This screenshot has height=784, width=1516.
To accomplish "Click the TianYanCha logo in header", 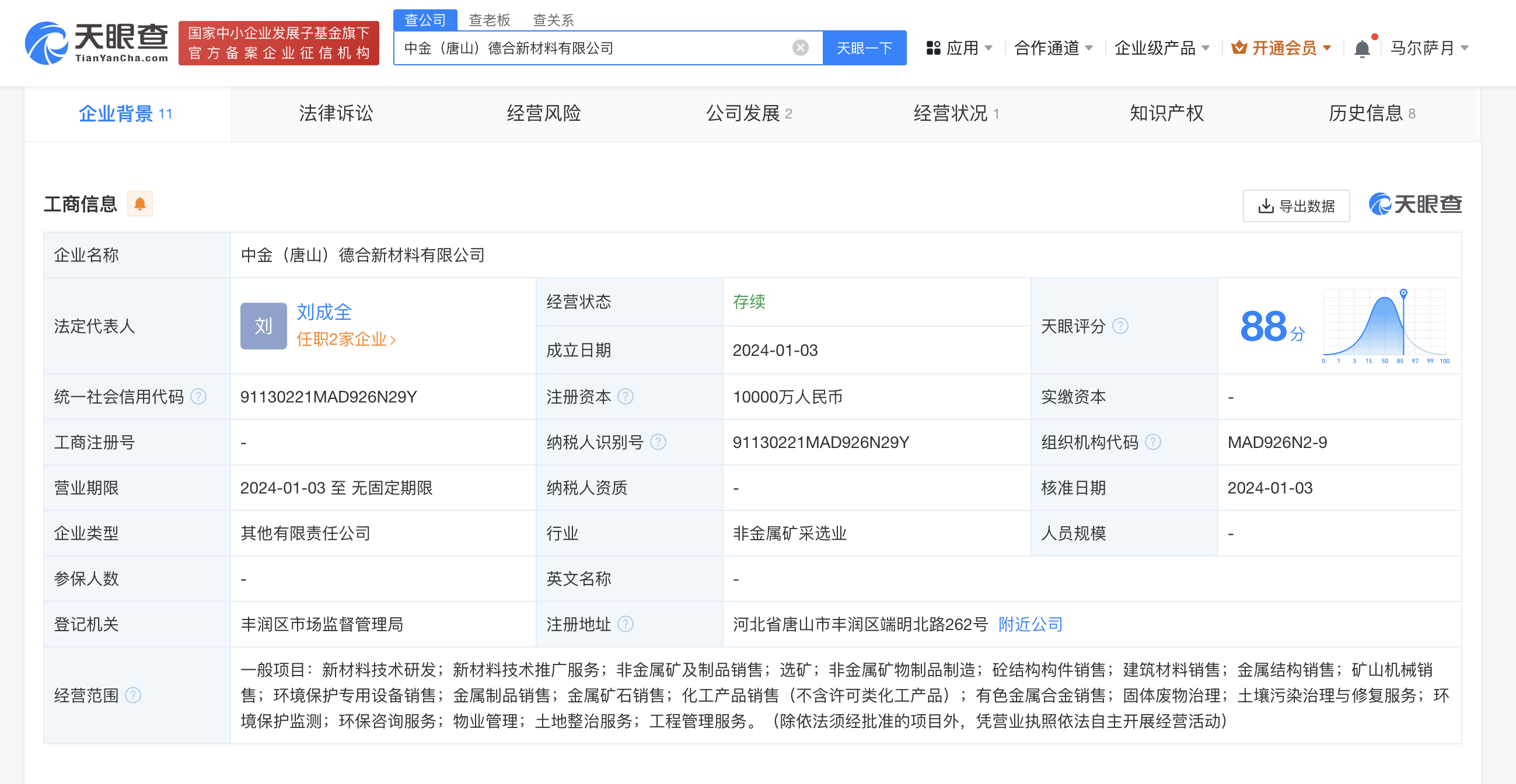I will (96, 43).
